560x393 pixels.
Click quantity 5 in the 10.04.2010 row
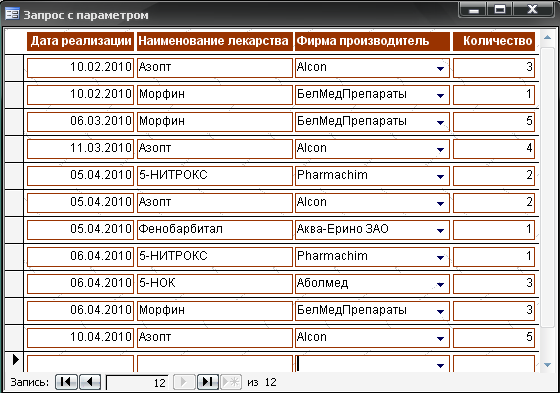tap(494, 337)
